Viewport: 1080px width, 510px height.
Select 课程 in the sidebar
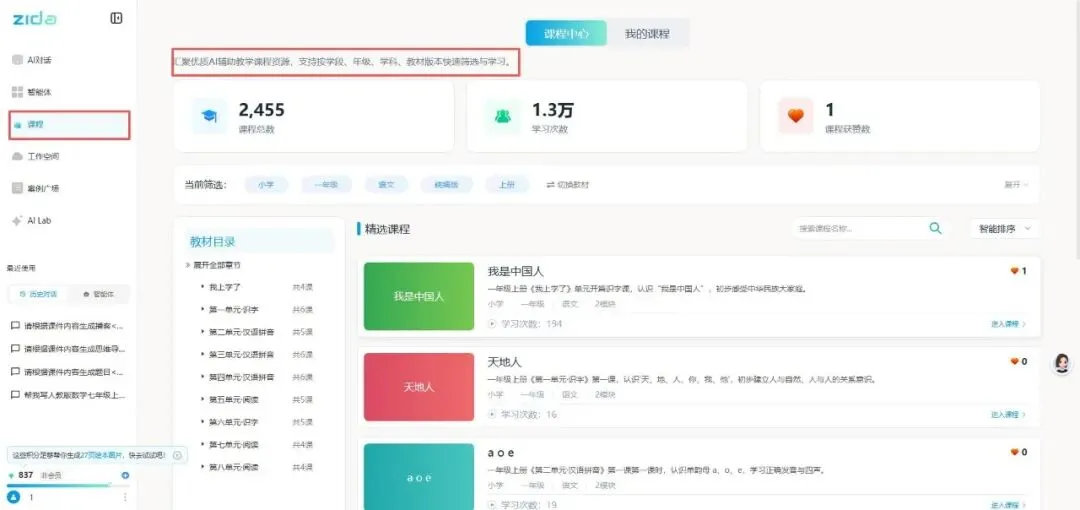point(69,125)
